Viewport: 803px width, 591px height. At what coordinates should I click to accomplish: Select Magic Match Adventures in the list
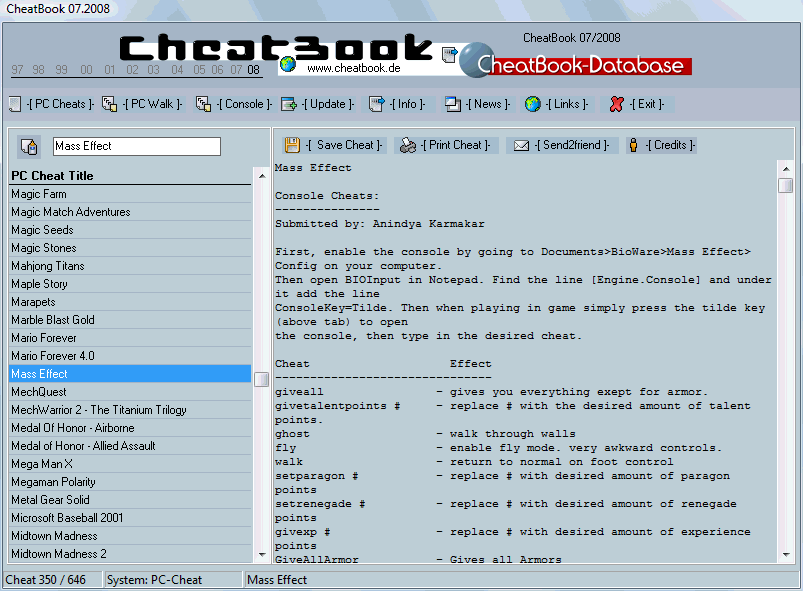130,212
